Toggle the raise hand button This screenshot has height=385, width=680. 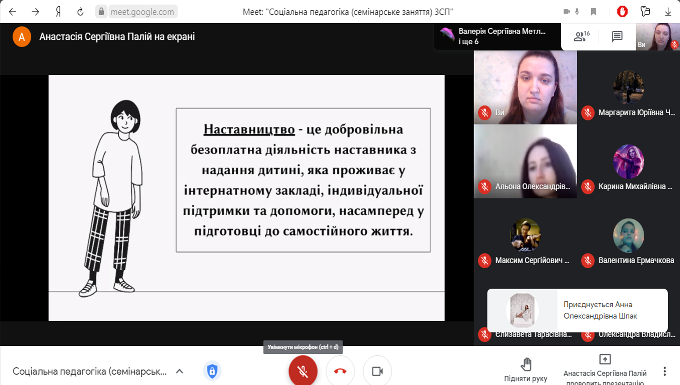point(526,370)
